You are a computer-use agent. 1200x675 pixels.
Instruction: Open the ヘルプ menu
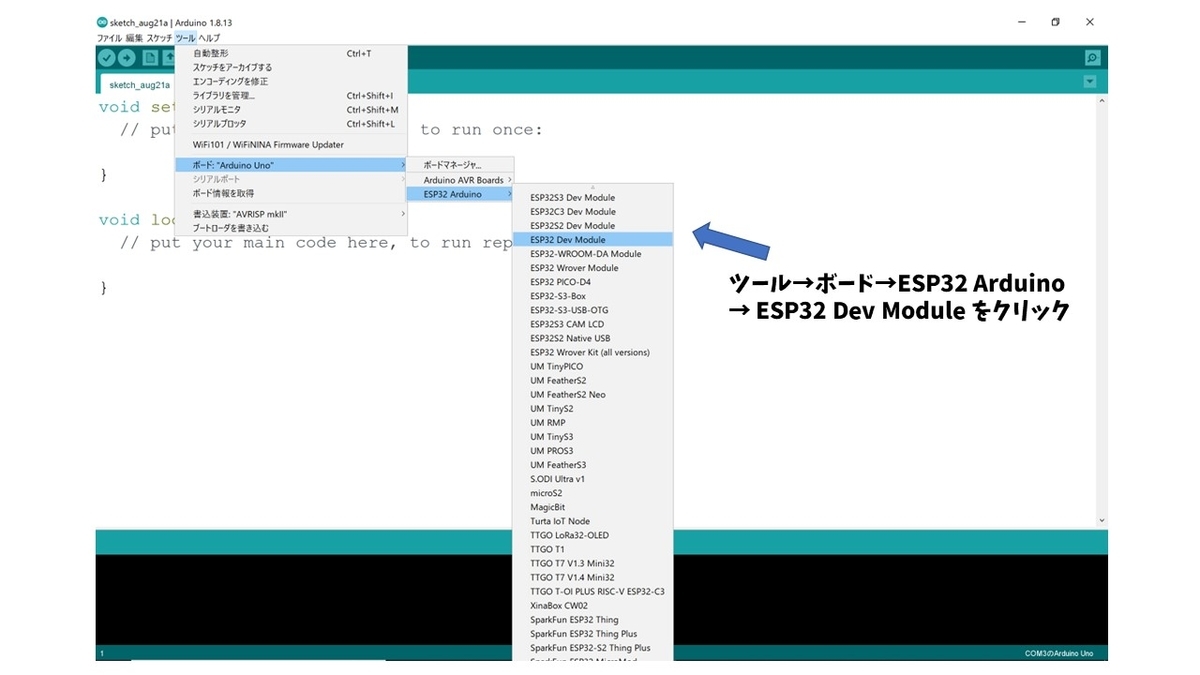pyautogui.click(x=210, y=38)
